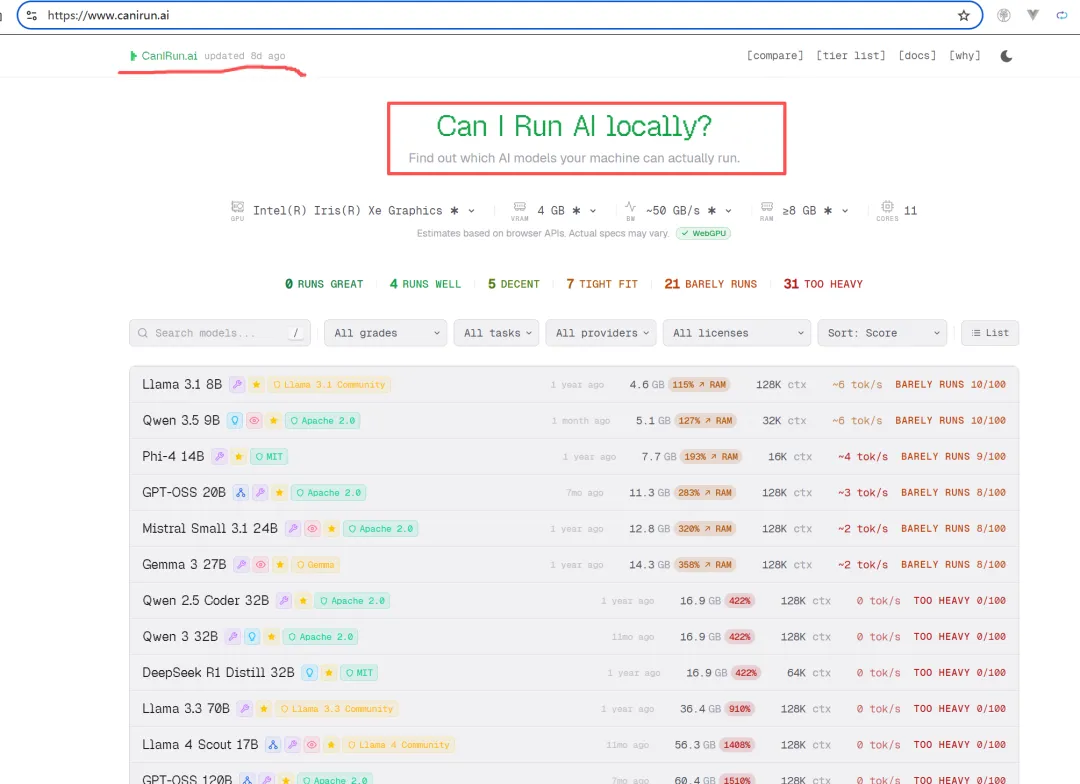Toggle dark mode with the moon icon

click(1006, 56)
